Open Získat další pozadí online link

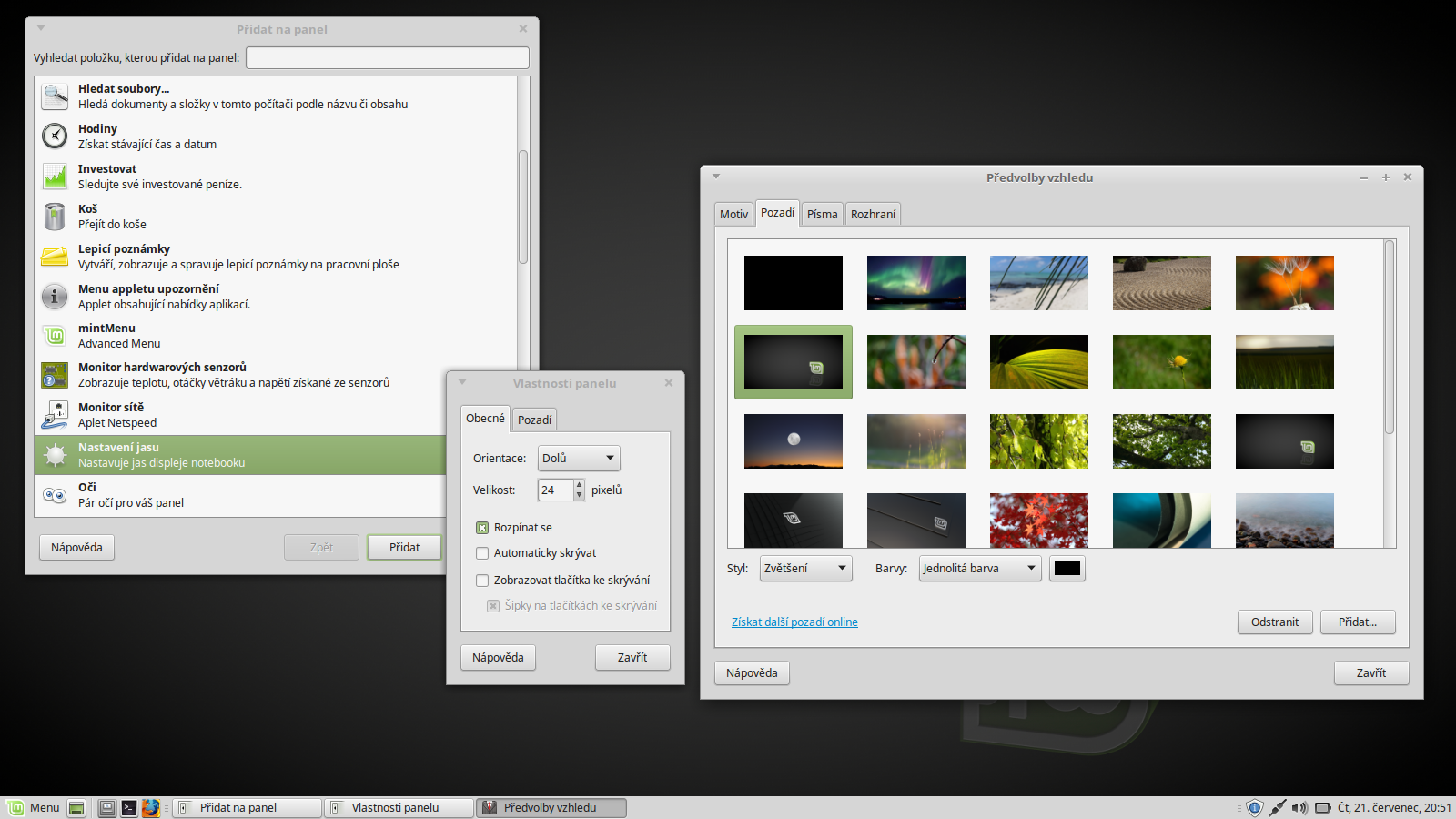(x=794, y=622)
